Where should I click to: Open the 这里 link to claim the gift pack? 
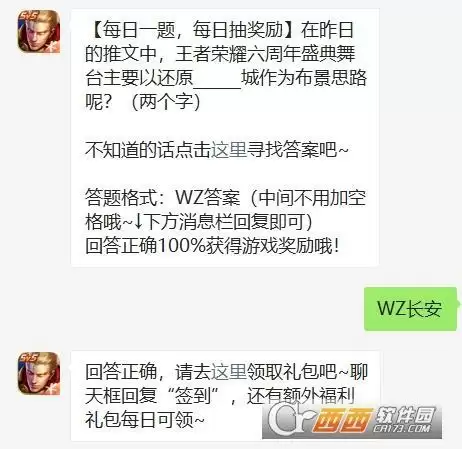click(x=229, y=372)
